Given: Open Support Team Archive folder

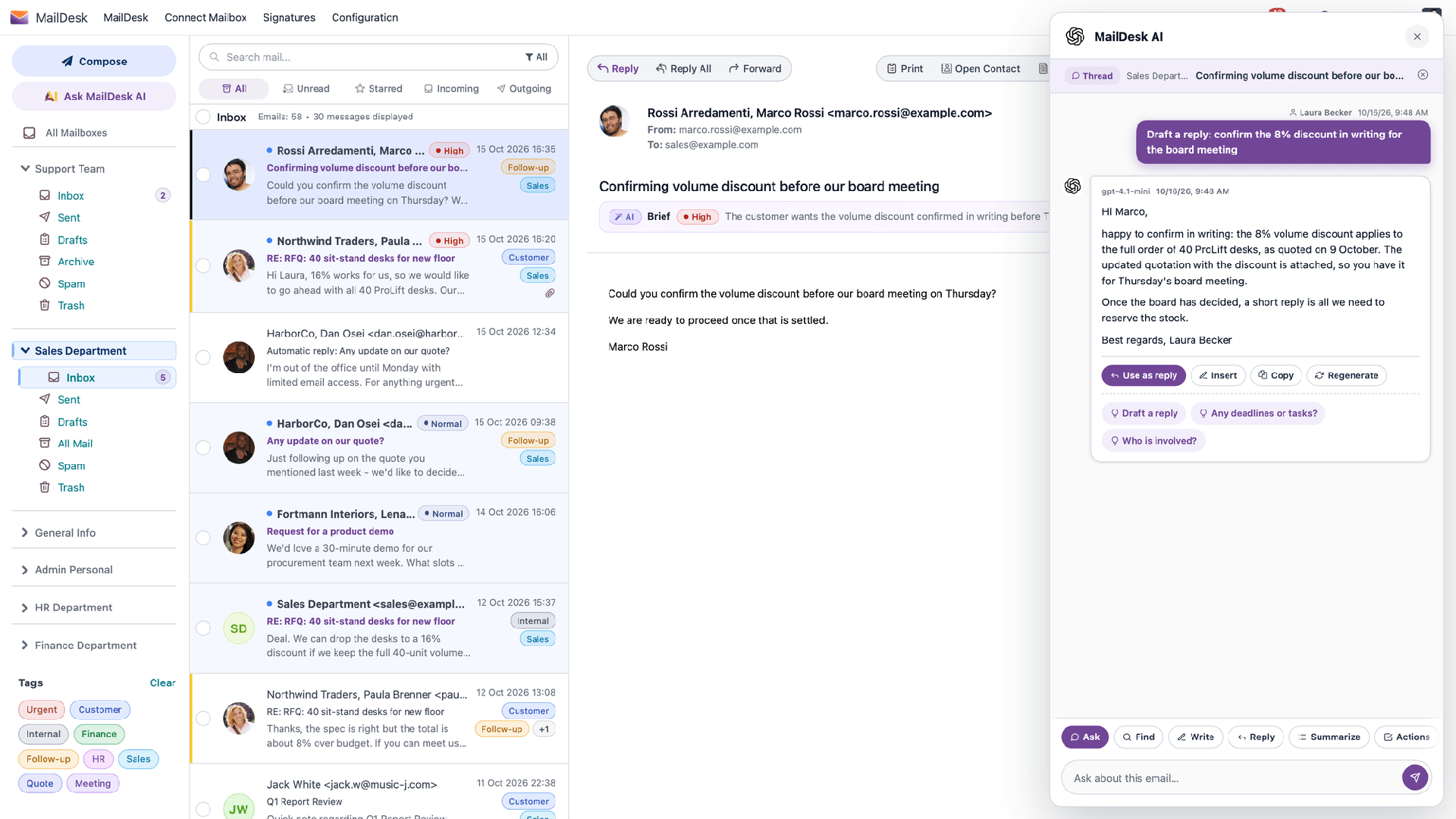Looking at the screenshot, I should point(76,262).
